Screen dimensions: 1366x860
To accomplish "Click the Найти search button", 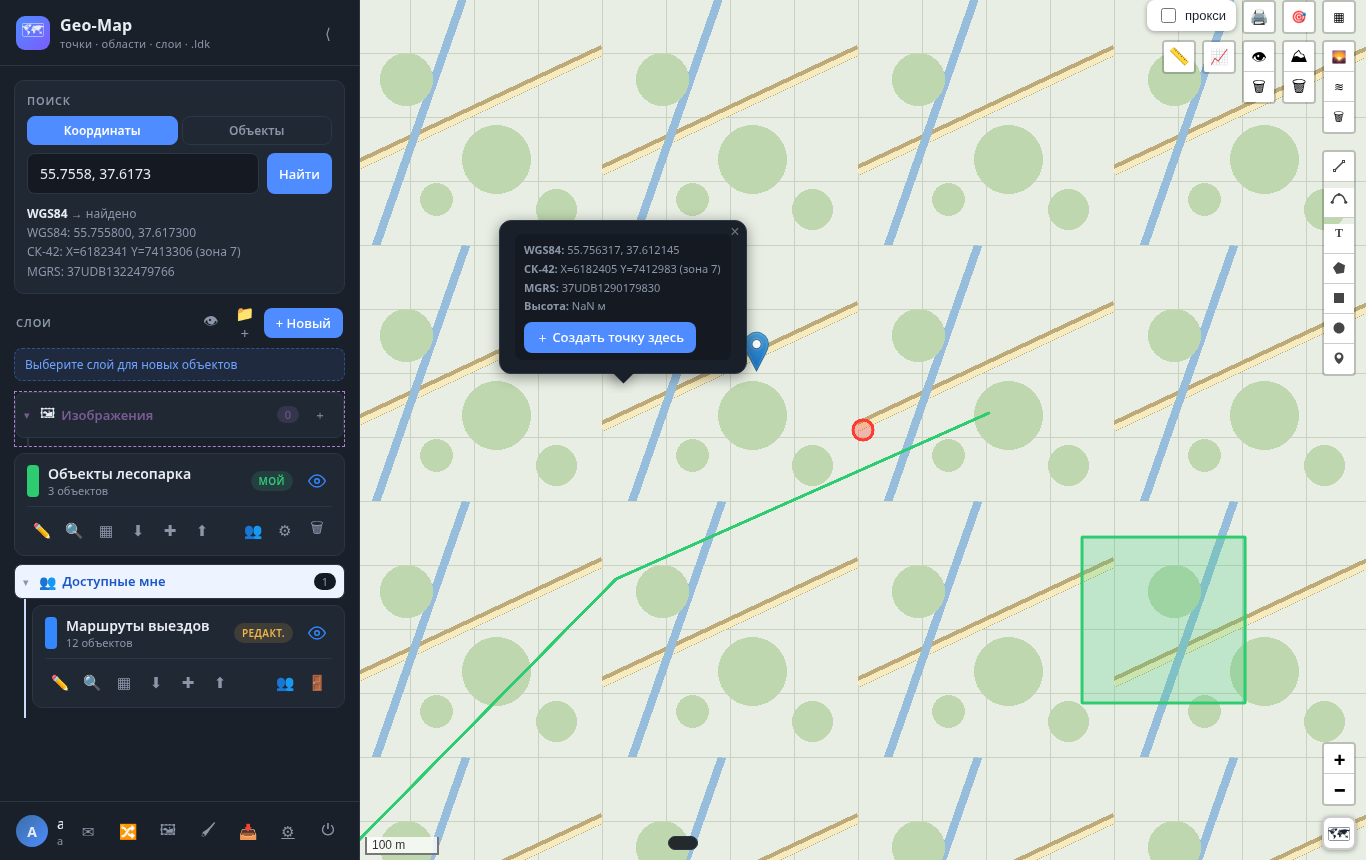I will tap(299, 174).
